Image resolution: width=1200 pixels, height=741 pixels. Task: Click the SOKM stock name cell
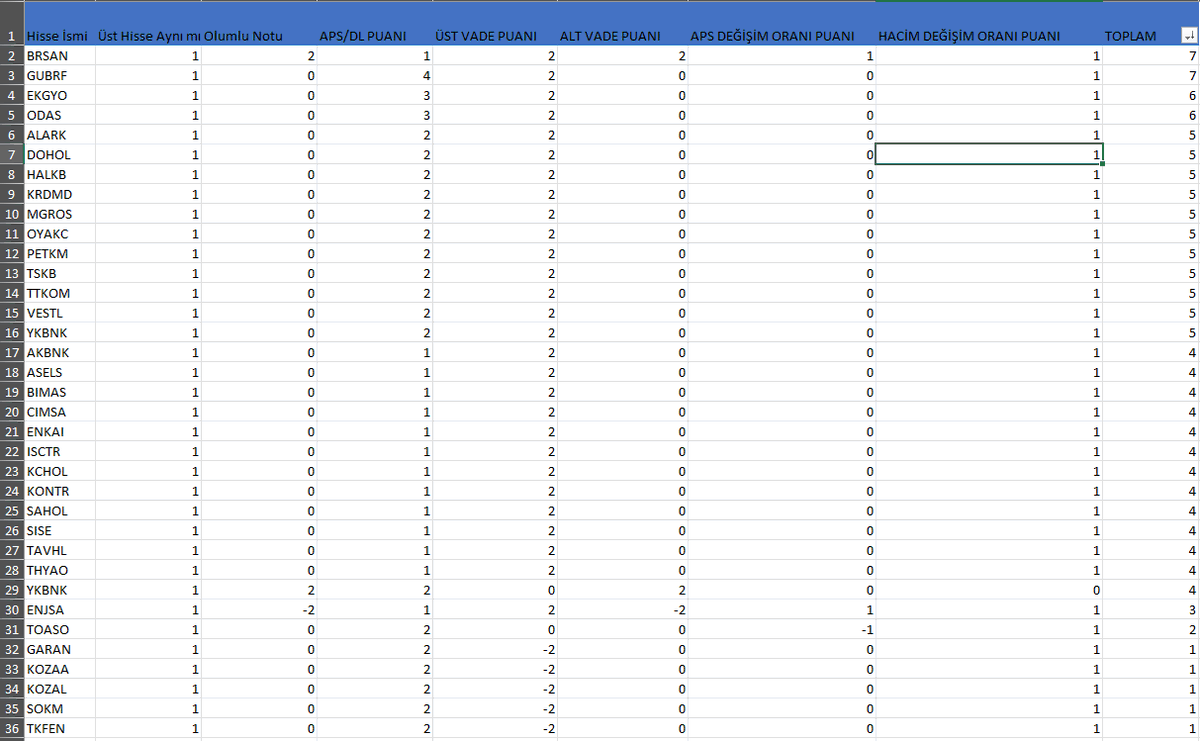coord(58,709)
